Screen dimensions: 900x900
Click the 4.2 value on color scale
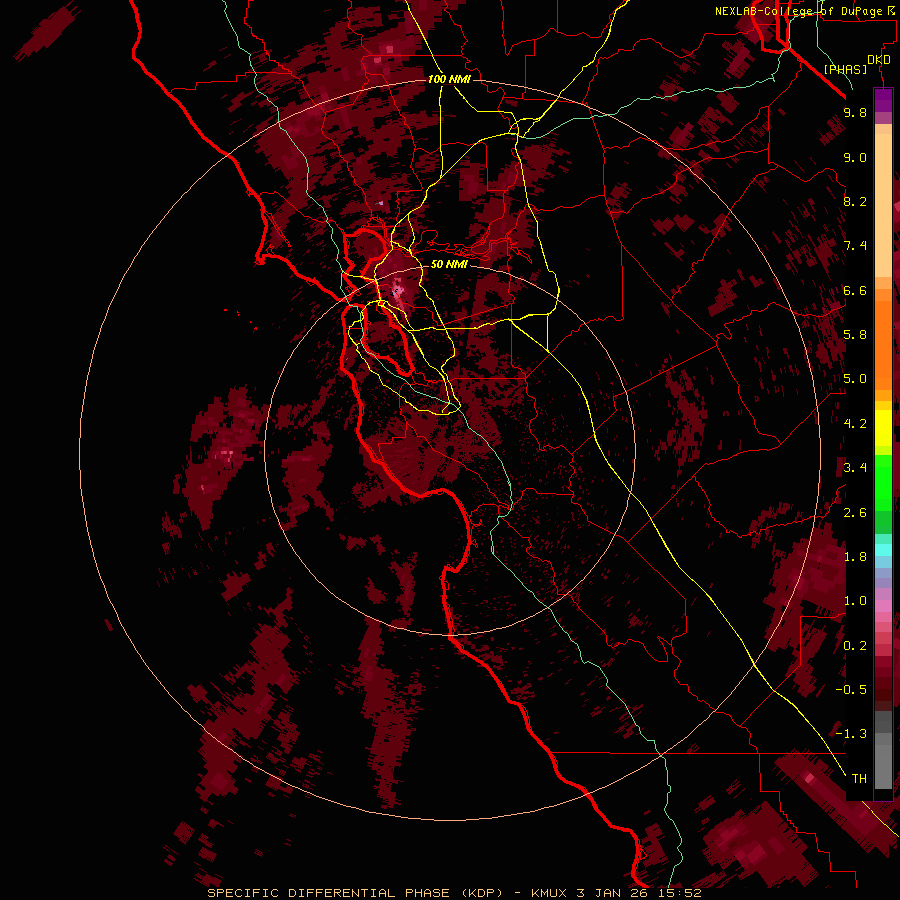[x=855, y=424]
